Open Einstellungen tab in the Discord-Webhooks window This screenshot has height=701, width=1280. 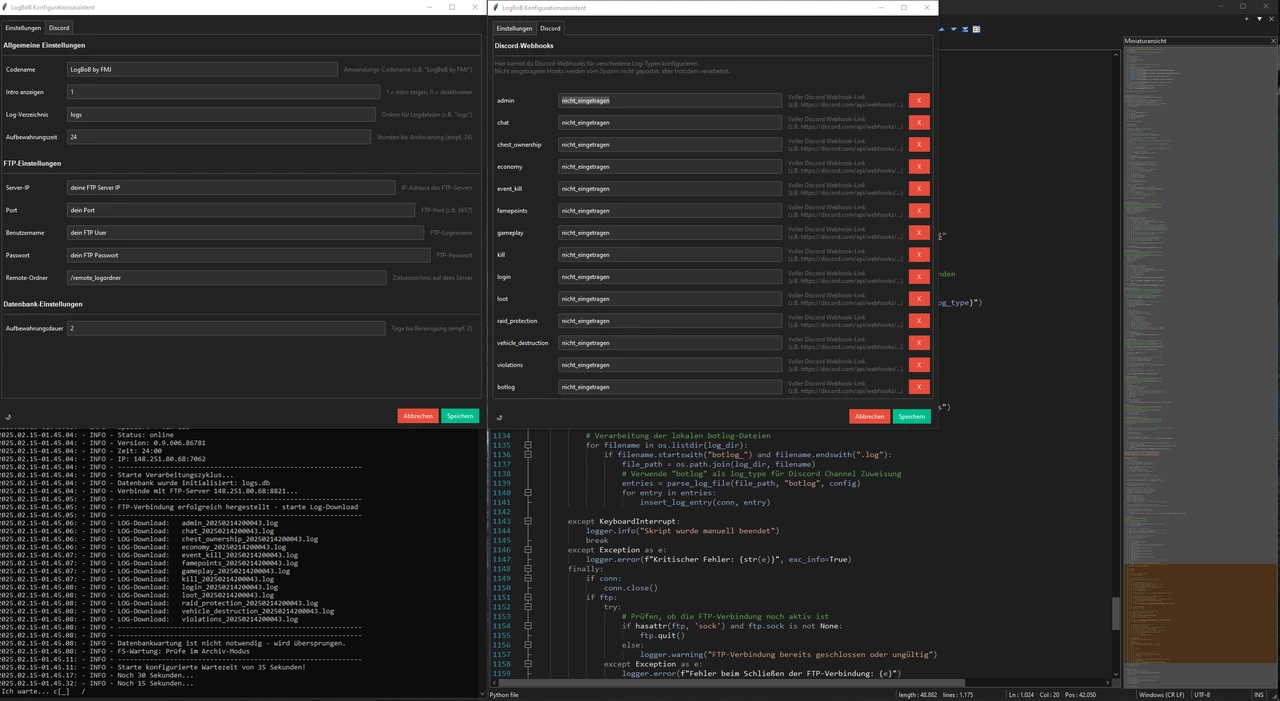pyautogui.click(x=515, y=28)
